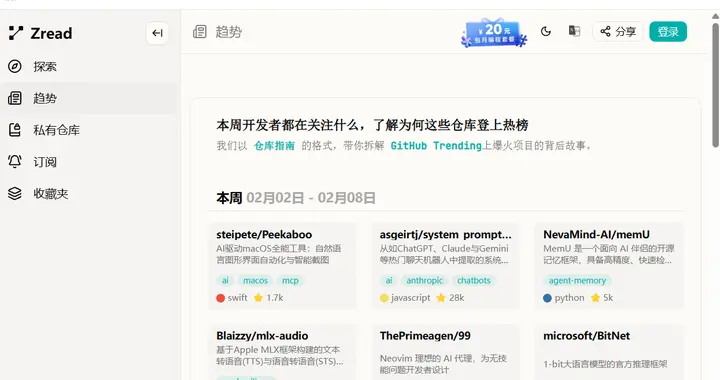Click the red swift language dot
This screenshot has height=380, width=720.
pyautogui.click(x=220, y=298)
